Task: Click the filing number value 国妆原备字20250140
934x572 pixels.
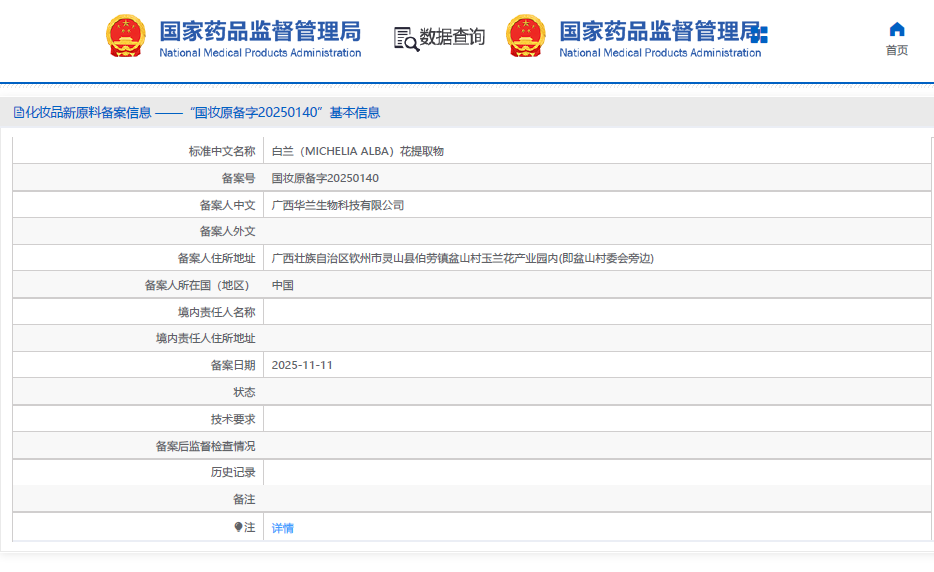Action: pos(325,178)
